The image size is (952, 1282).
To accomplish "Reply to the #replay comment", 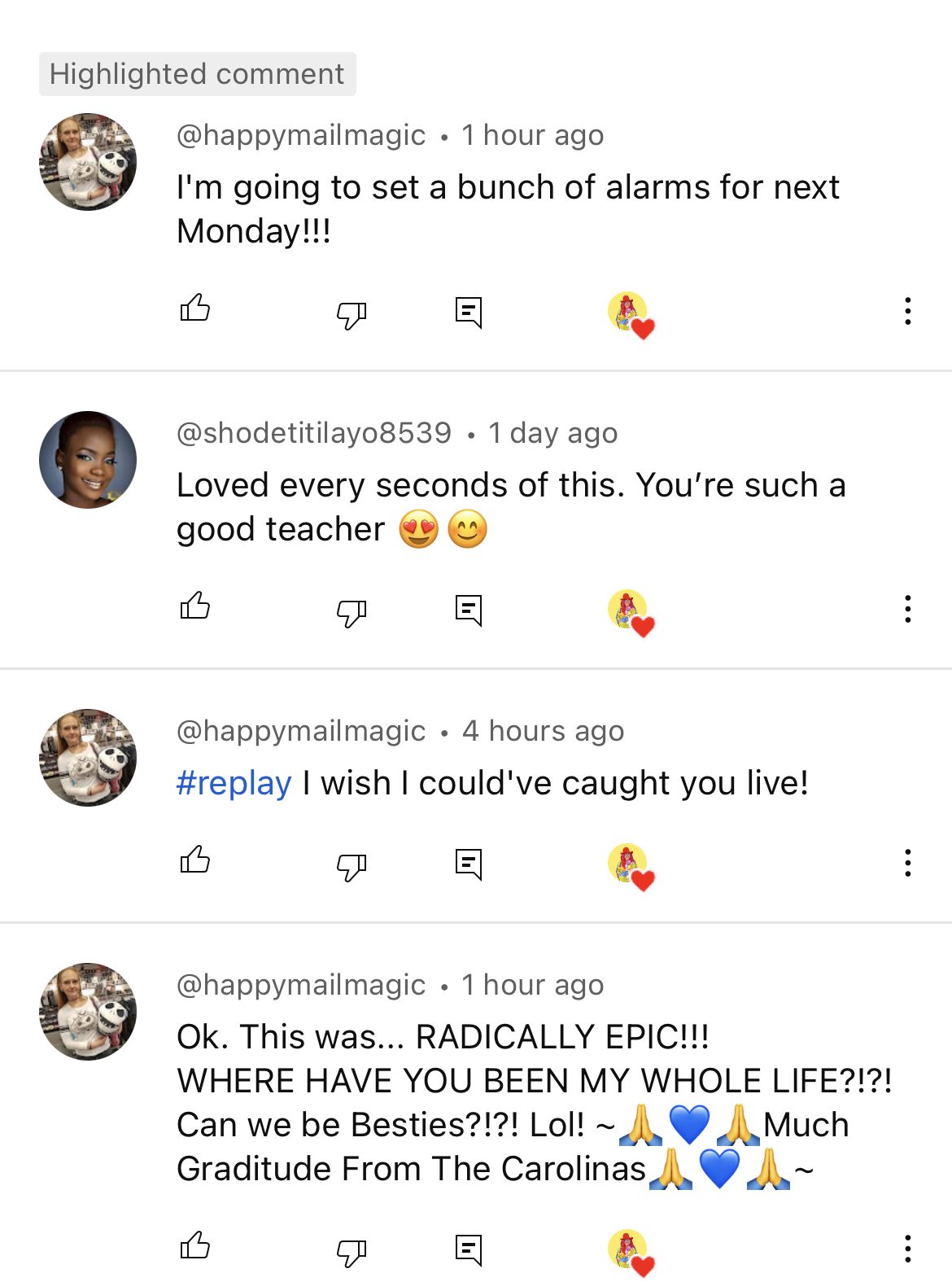I will coord(469,864).
